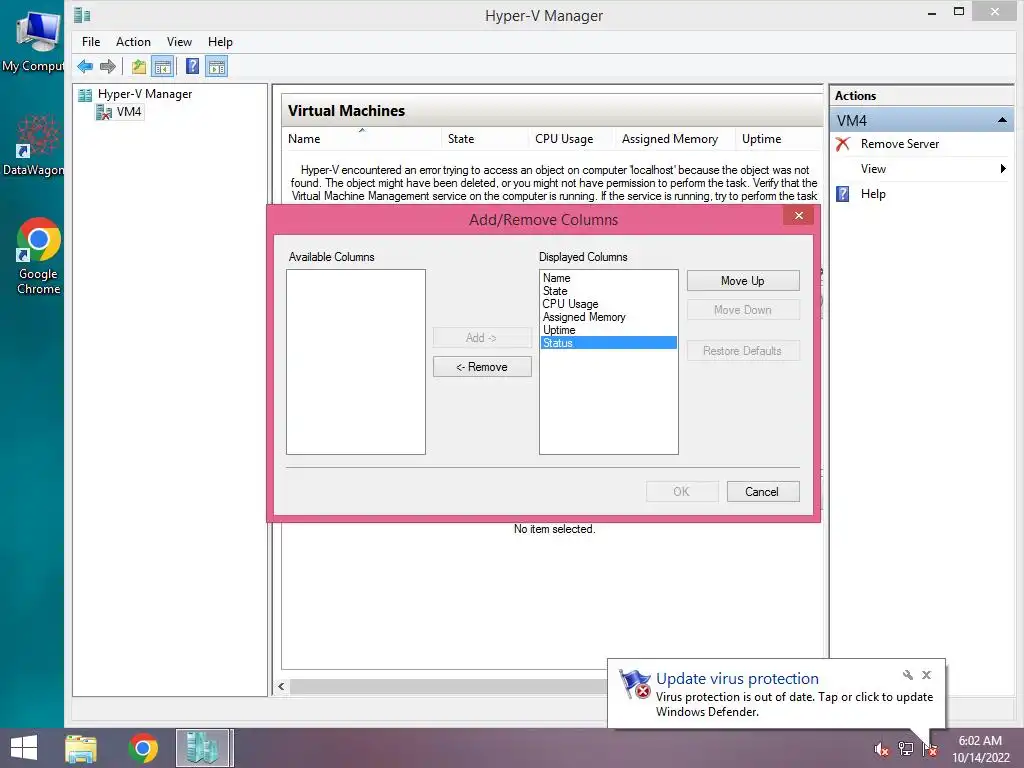This screenshot has height=768, width=1024.
Task: Click the Cancel button
Action: coord(763,492)
